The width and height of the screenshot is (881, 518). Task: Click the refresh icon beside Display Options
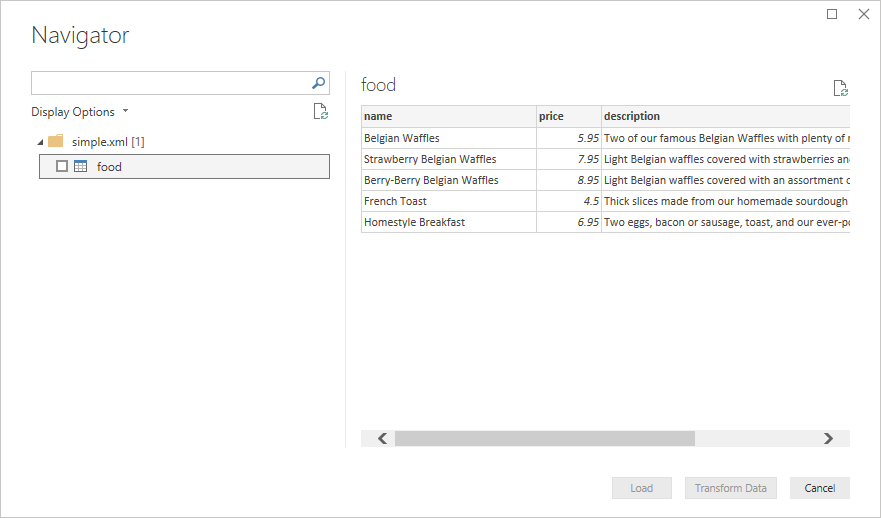click(x=320, y=112)
